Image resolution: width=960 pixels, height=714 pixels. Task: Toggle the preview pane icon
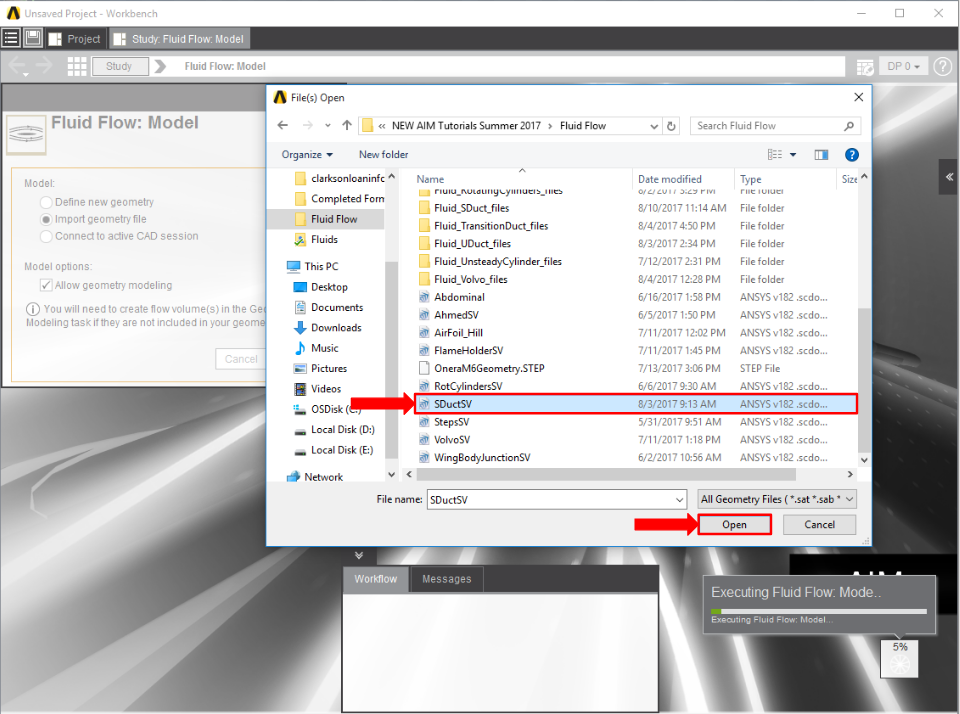click(x=821, y=154)
